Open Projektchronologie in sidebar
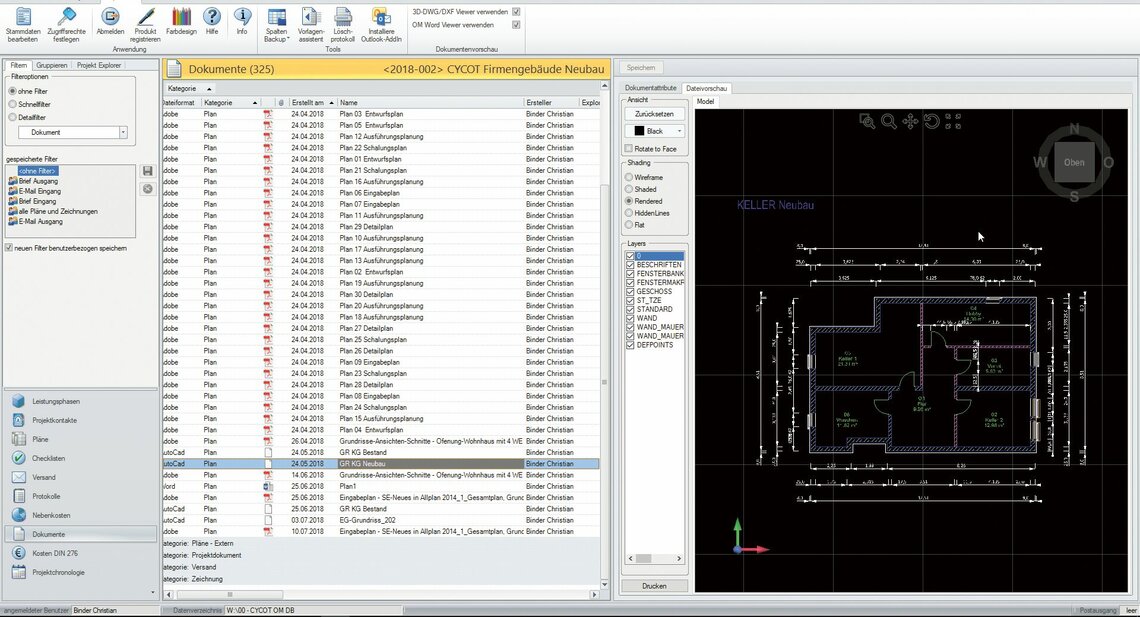This screenshot has height=617, width=1140. click(x=80, y=572)
